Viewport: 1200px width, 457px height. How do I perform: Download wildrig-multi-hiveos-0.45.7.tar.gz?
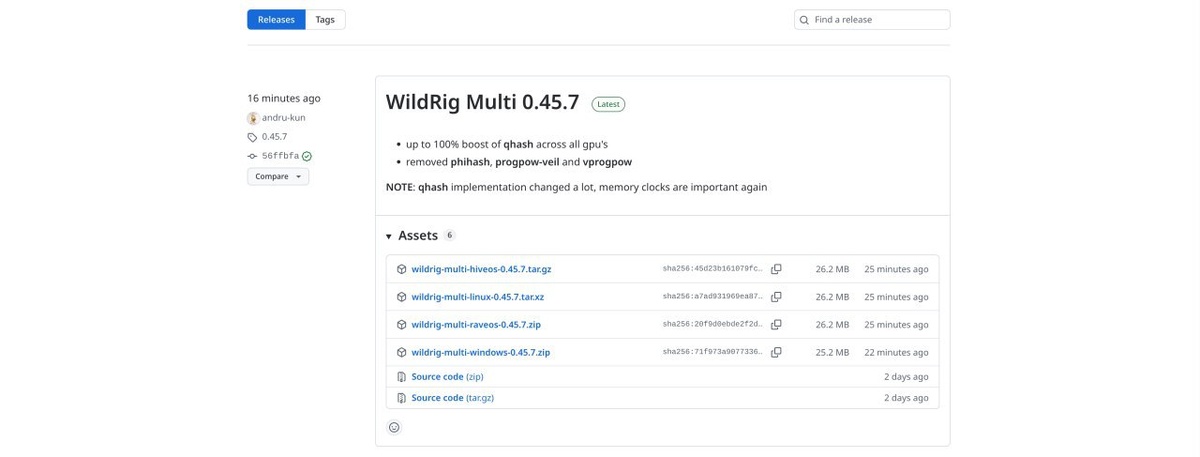tap(481, 269)
